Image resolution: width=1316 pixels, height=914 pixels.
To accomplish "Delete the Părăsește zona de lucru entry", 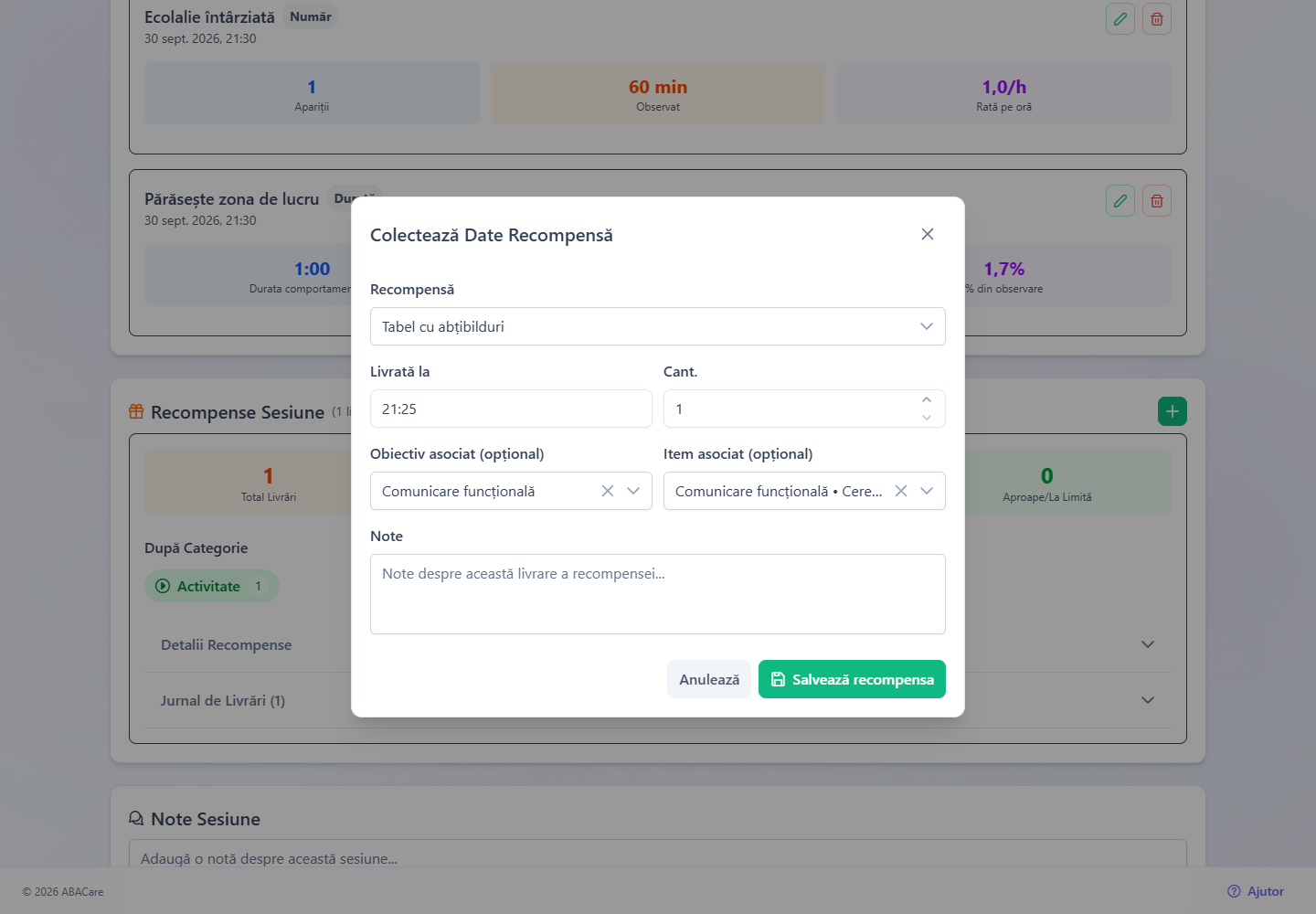I will [1157, 201].
